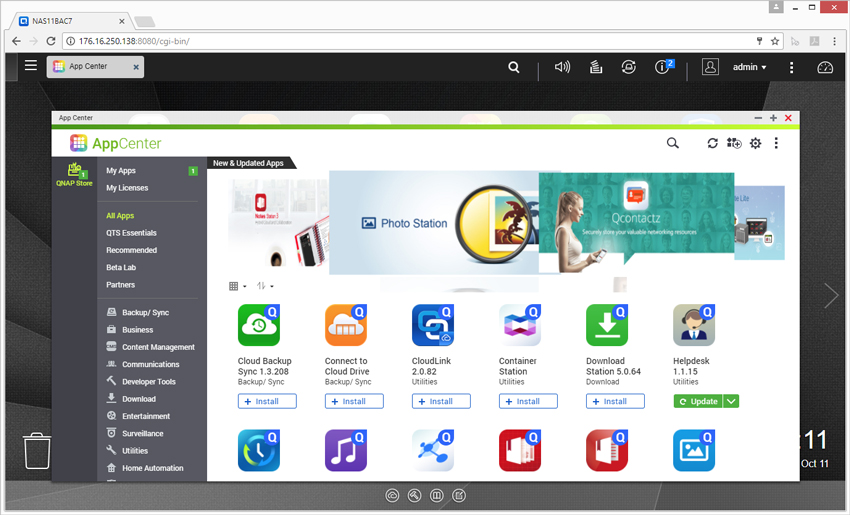This screenshot has width=850, height=515.
Task: Open the sort order dropdown
Action: [265, 286]
